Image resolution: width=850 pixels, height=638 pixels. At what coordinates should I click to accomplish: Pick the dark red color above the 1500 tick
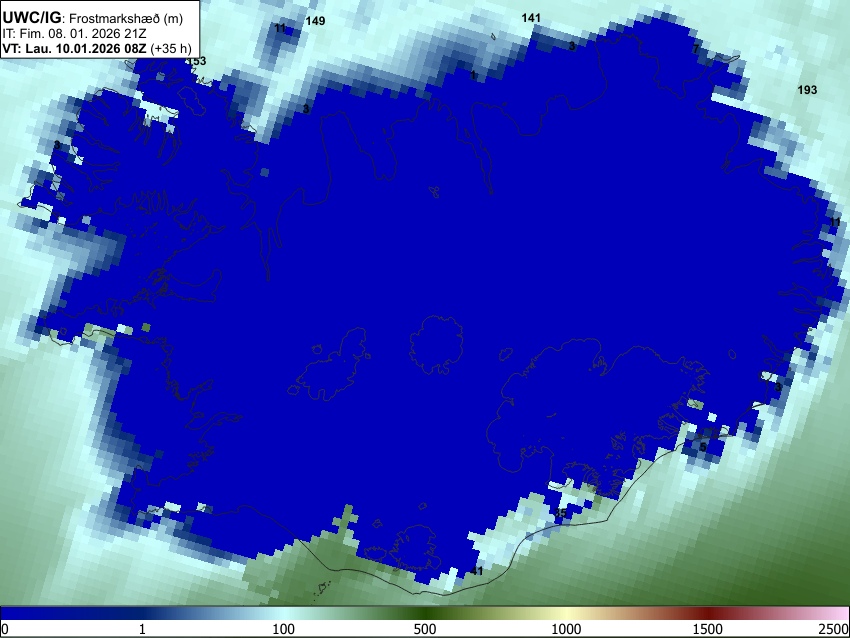[708, 613]
